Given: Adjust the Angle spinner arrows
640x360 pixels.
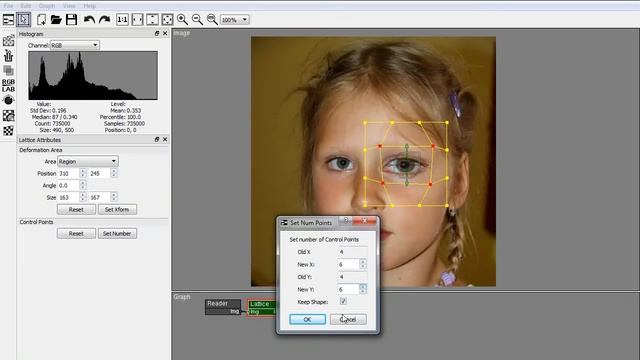Looking at the screenshot, I should [83, 185].
